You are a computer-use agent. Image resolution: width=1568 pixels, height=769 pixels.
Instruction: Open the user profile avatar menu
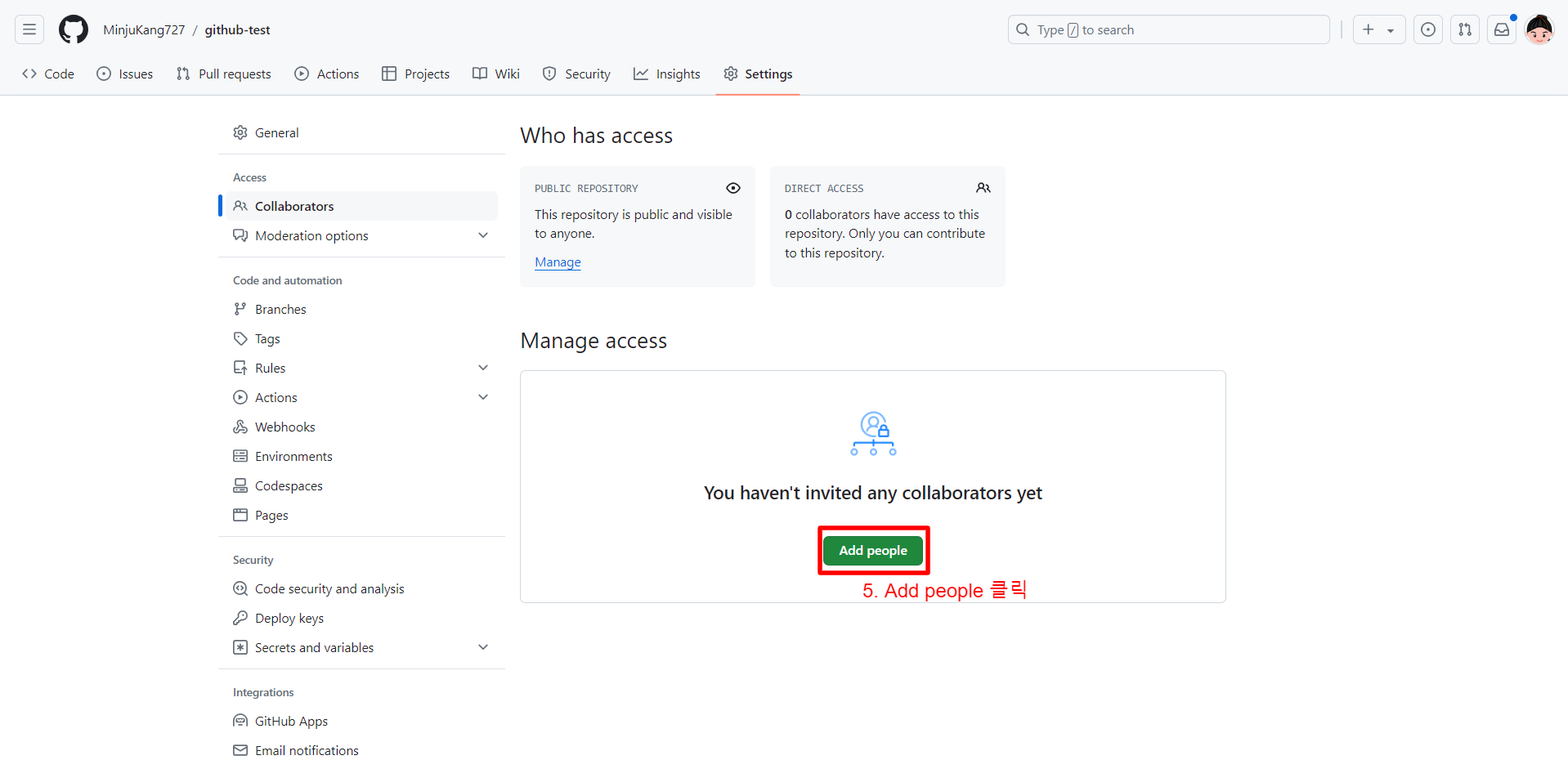pyautogui.click(x=1539, y=30)
